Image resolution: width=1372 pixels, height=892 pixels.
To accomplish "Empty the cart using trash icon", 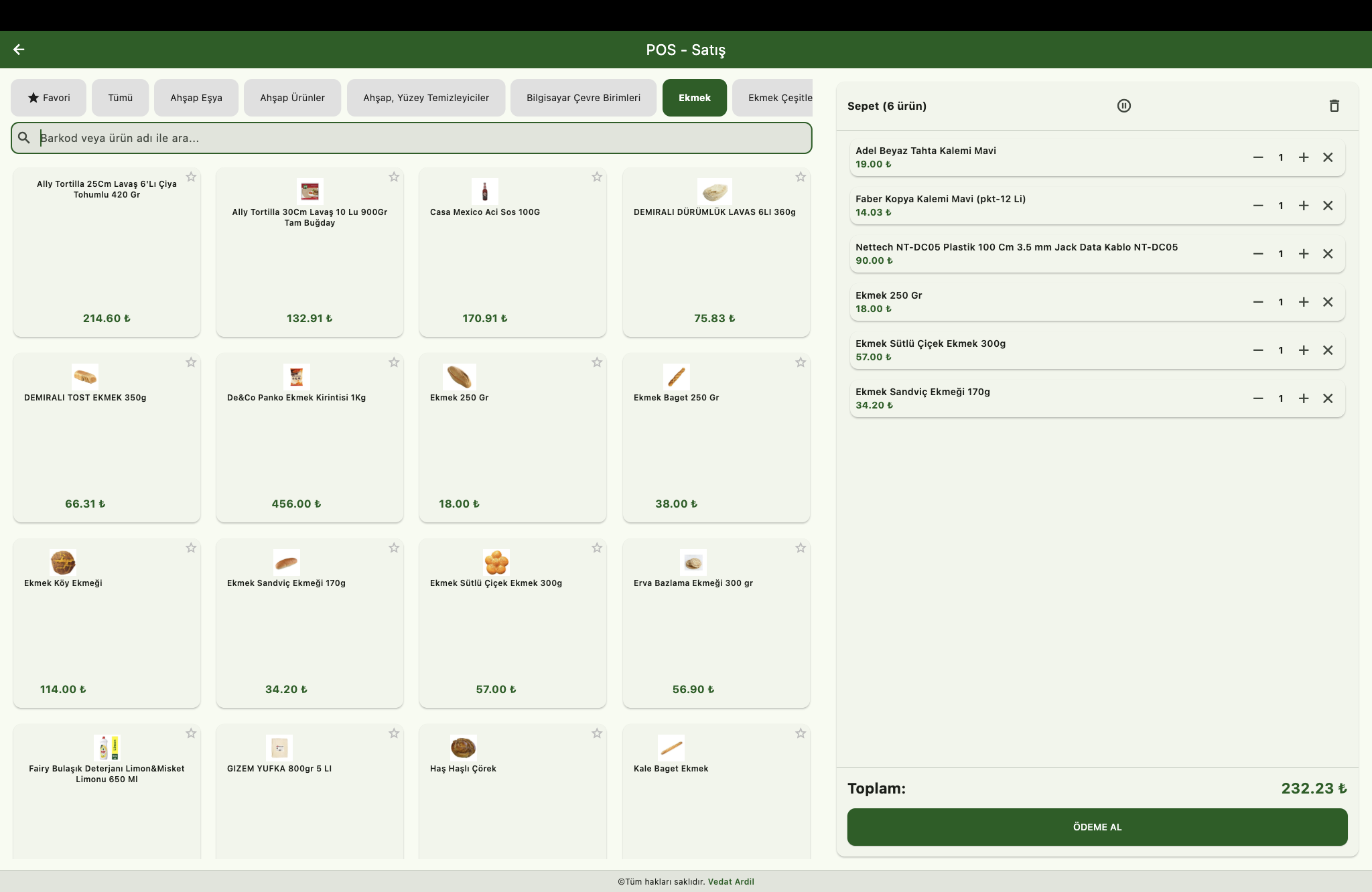I will [1334, 106].
